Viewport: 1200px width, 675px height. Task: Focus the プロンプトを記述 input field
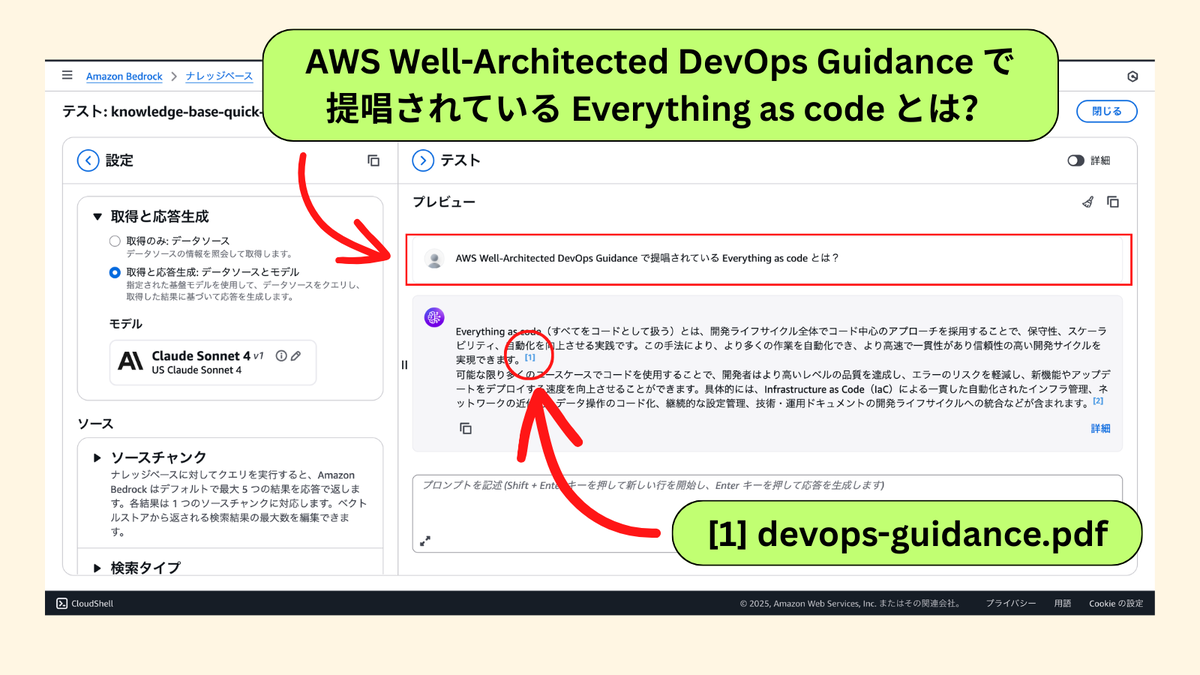point(767,513)
